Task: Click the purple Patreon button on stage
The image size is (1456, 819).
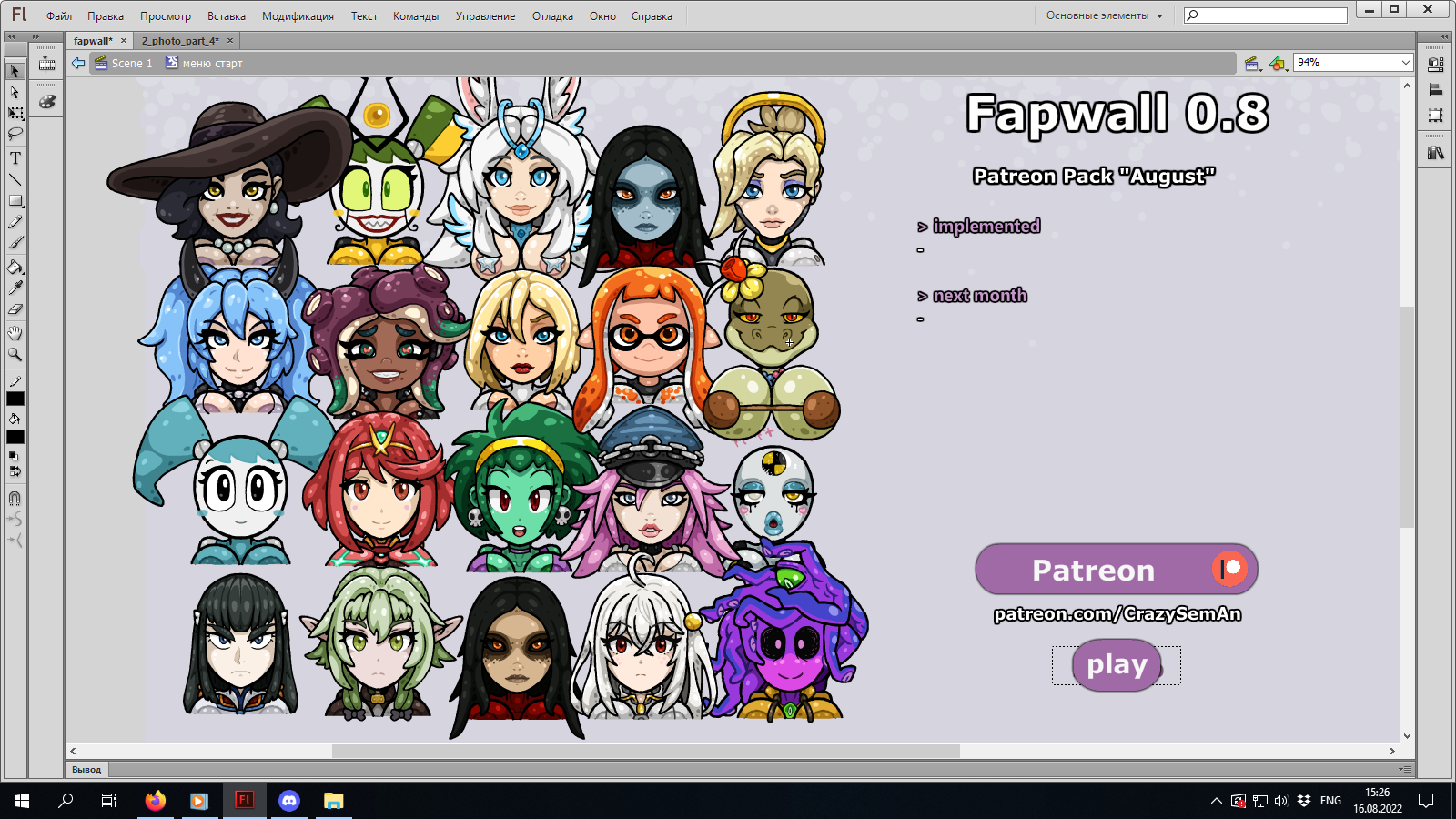Action: tap(1117, 570)
